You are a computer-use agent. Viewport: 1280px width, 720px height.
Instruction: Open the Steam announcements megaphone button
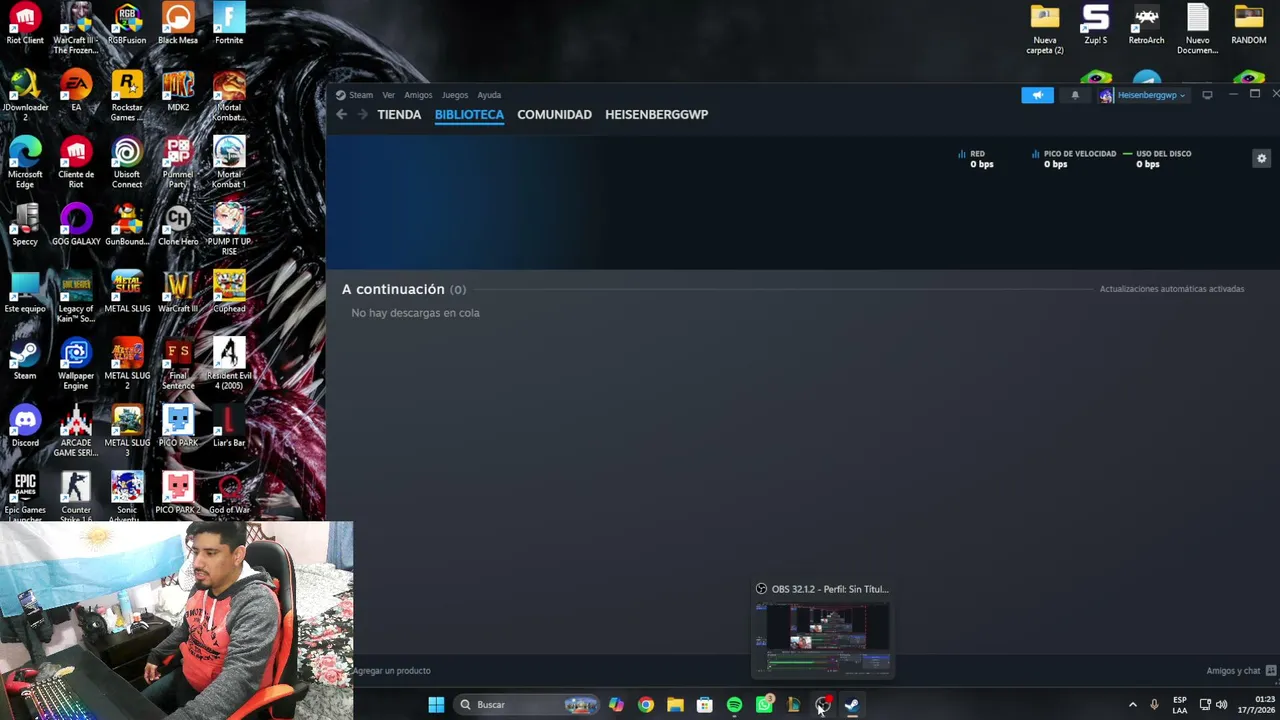pyautogui.click(x=1037, y=95)
